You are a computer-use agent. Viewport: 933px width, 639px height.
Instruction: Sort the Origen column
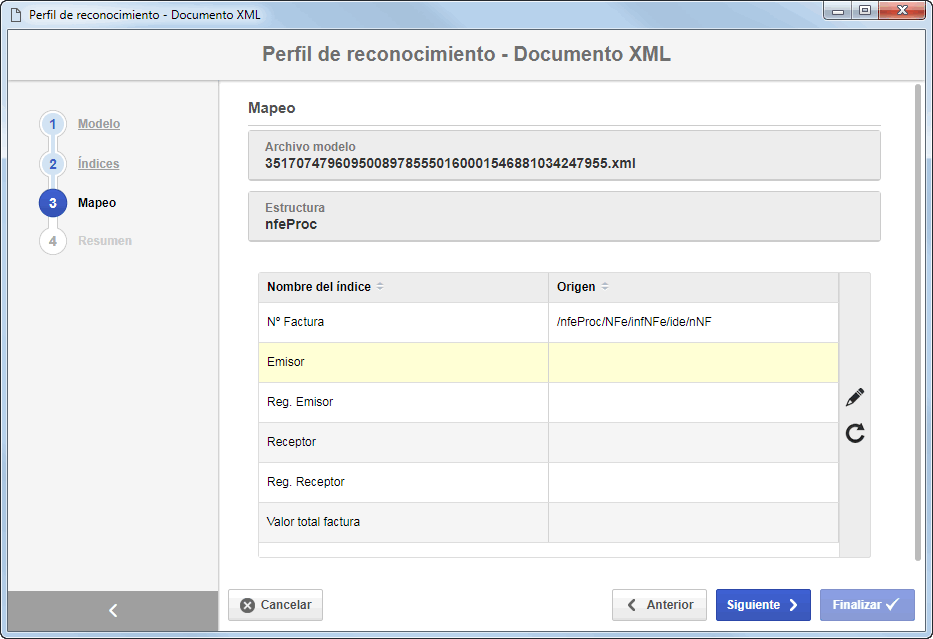coord(605,287)
